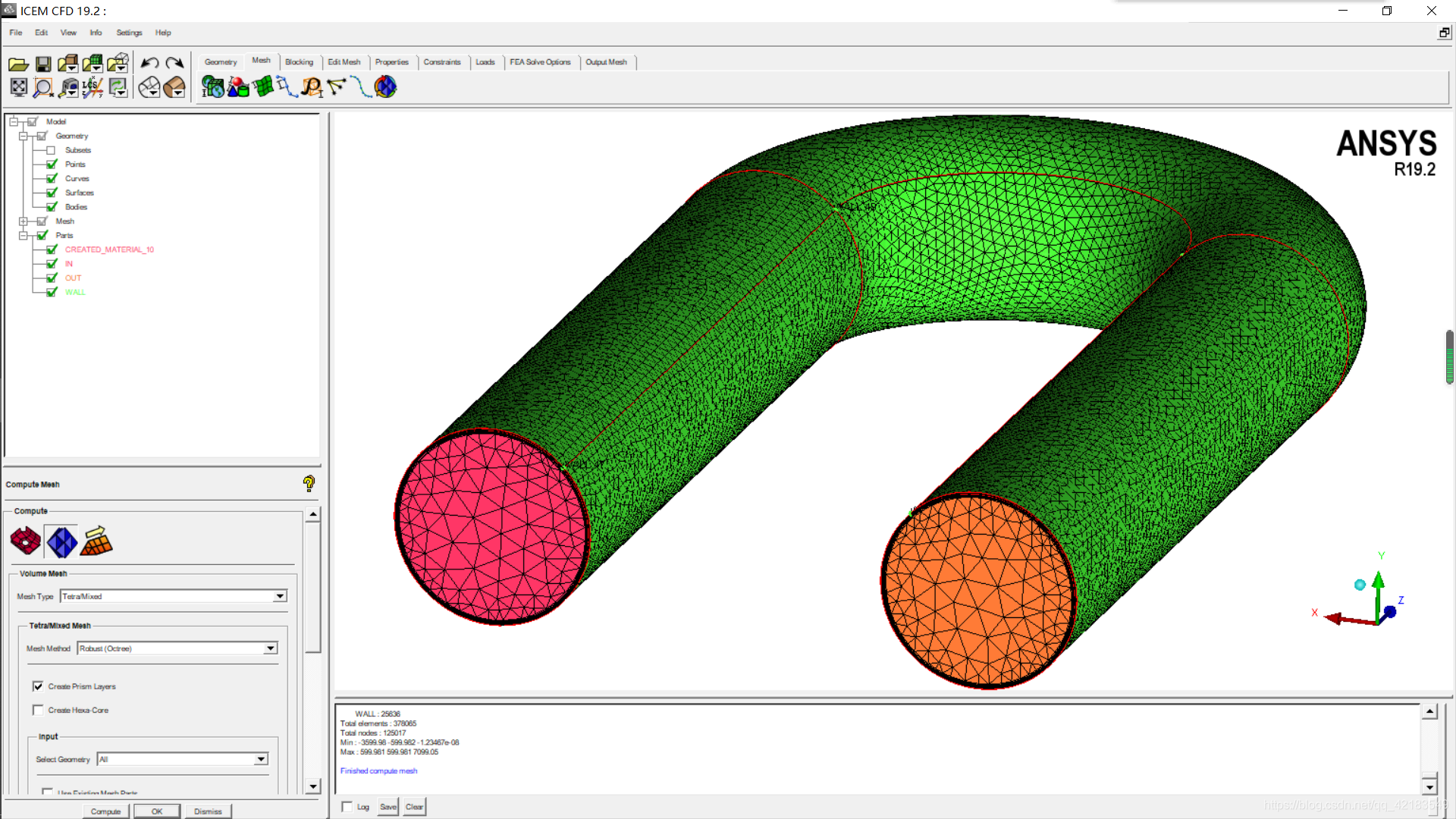
Task: Select the measure distance tool
Action: click(68, 88)
